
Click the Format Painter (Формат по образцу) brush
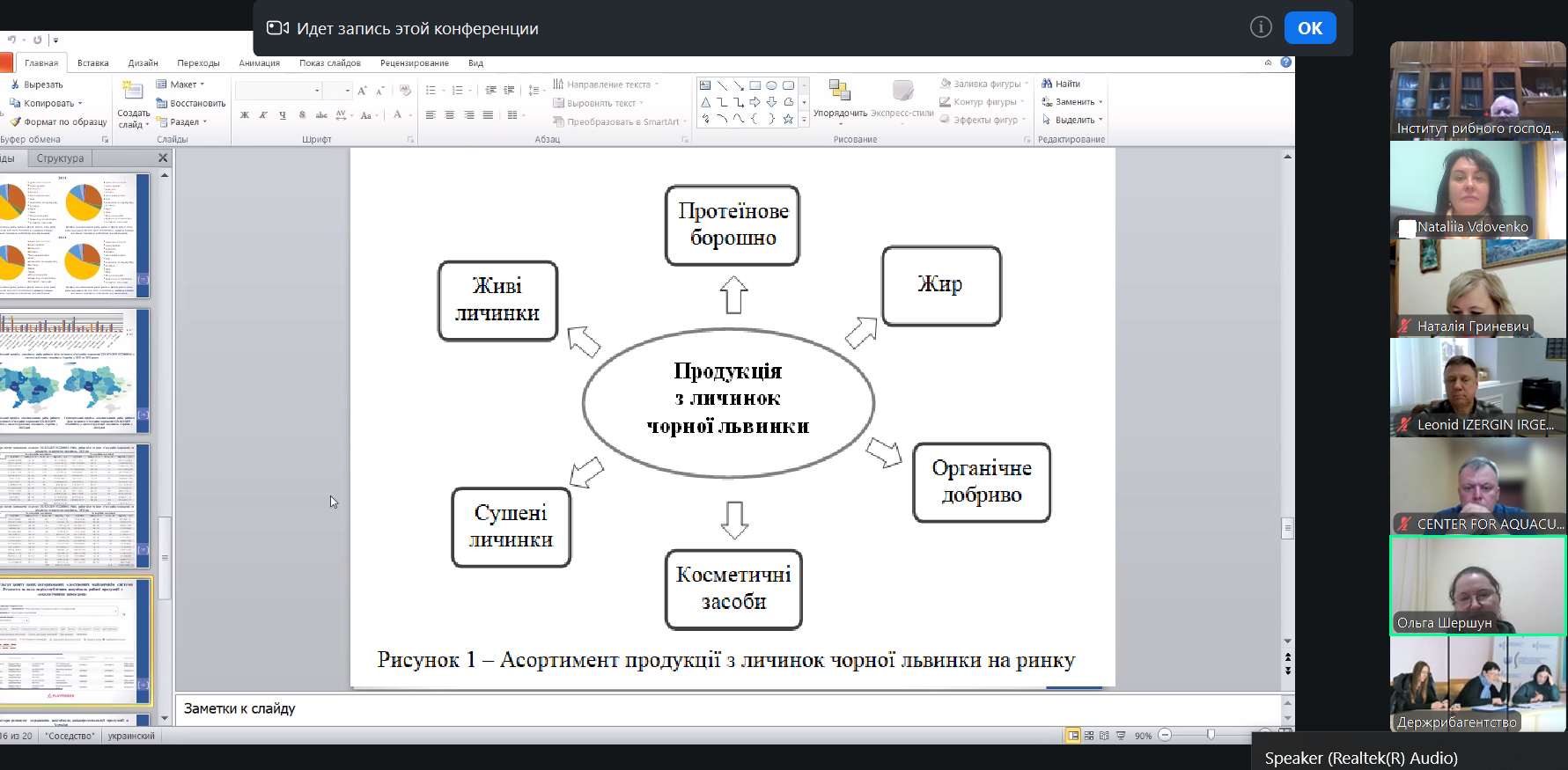coord(15,121)
